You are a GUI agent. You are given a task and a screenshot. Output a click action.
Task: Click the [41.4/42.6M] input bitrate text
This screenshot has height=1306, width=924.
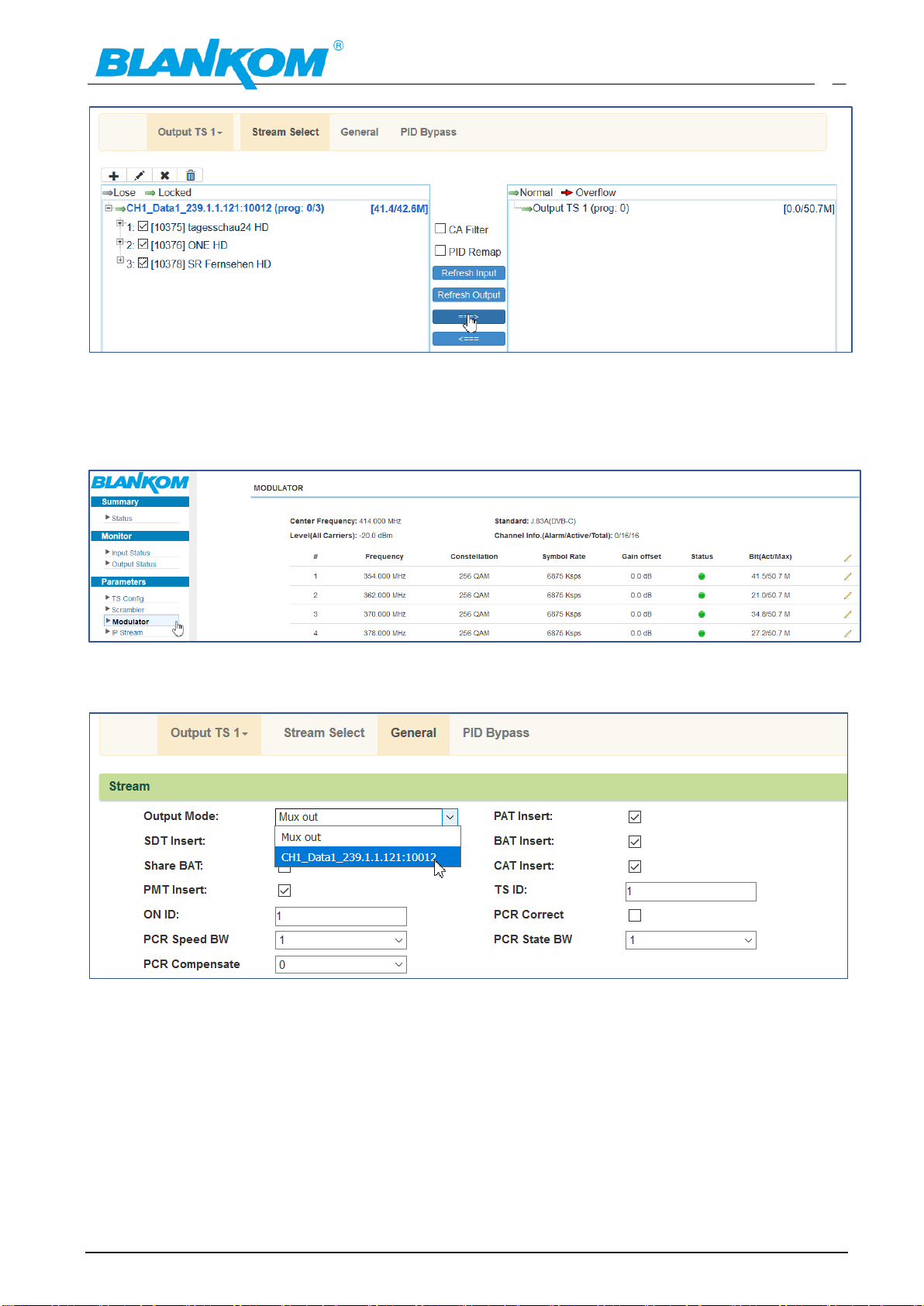tap(399, 208)
